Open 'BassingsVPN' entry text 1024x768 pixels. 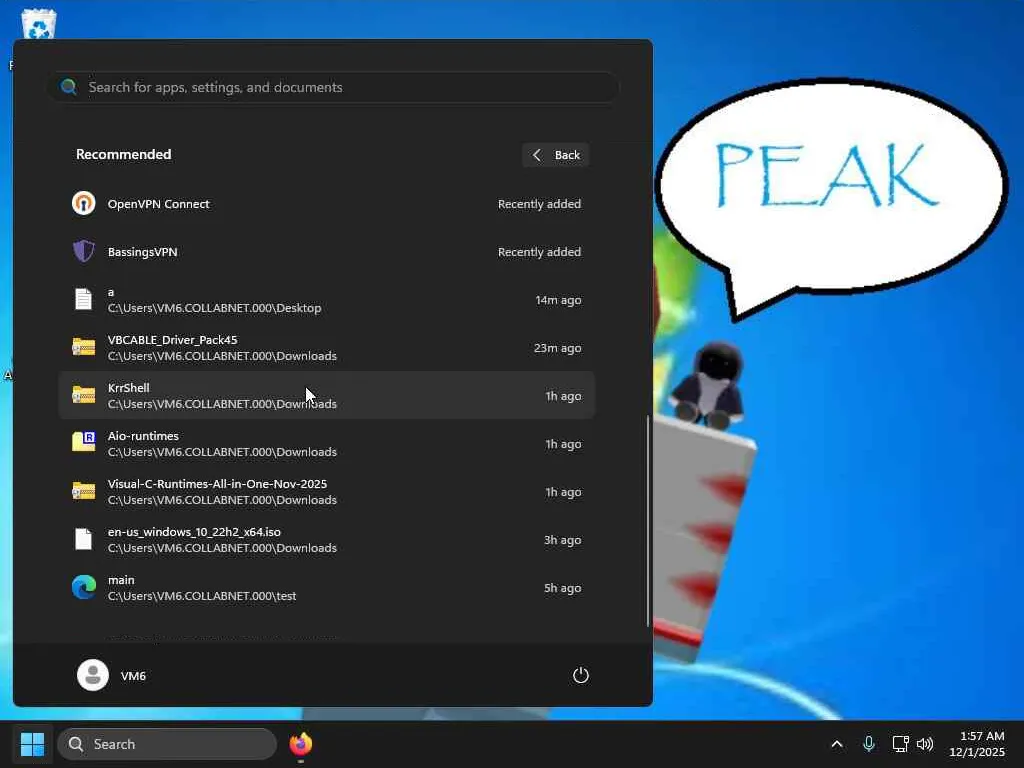[x=142, y=252]
